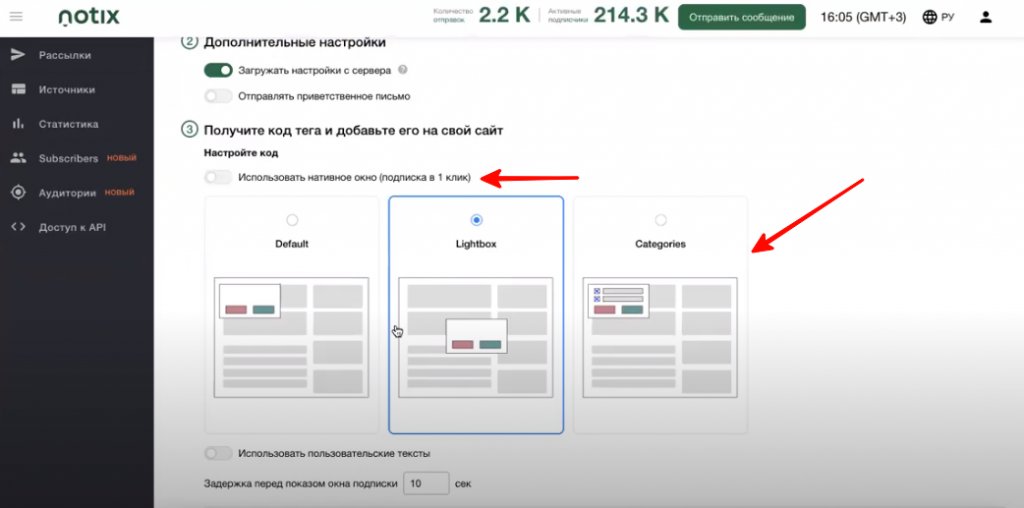Click the Источники sidebar icon
This screenshot has width=1024, height=508.
tap(17, 90)
